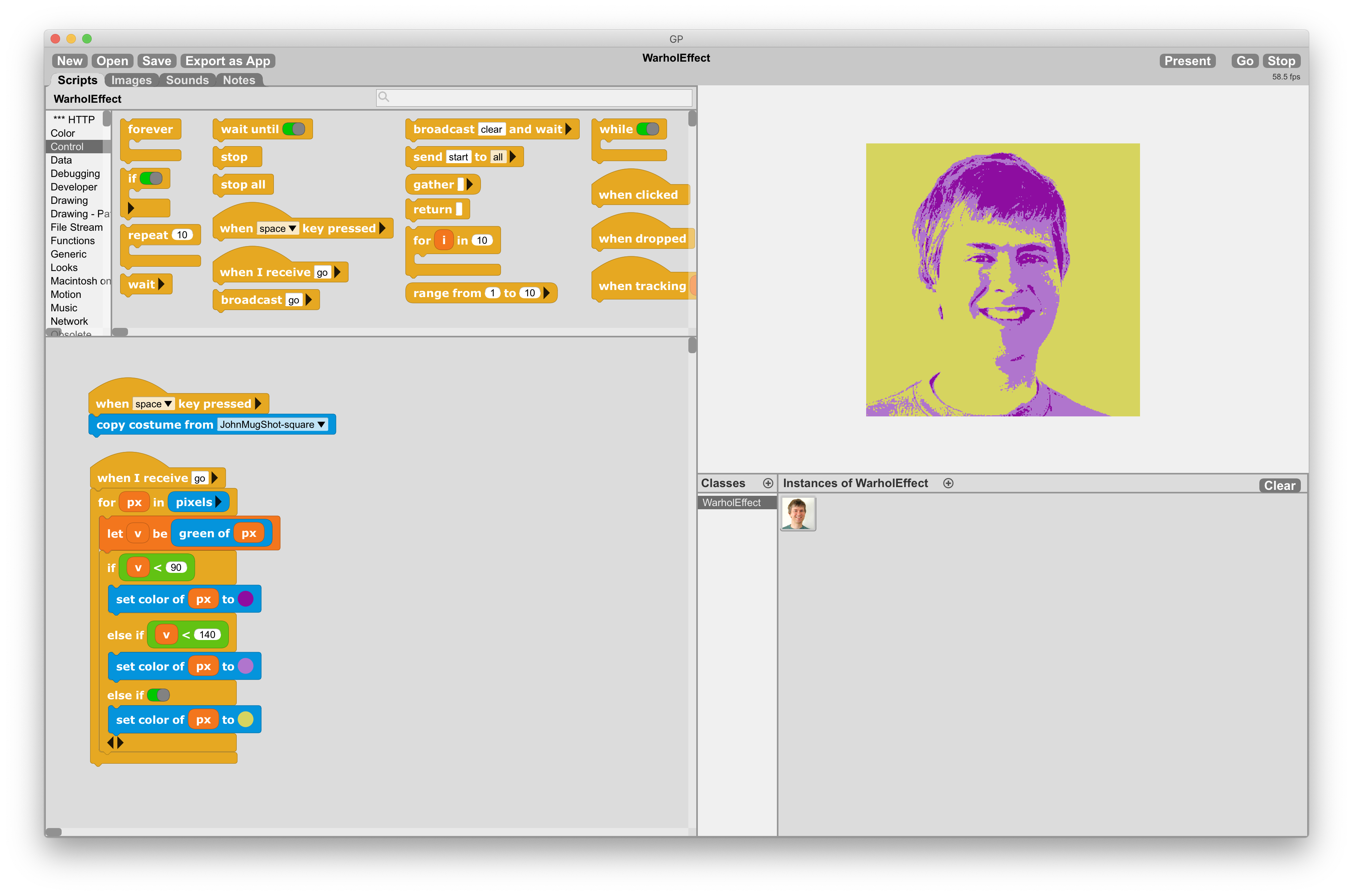The height and width of the screenshot is (896, 1353).
Task: Expand the 'wait' block arrow in palette
Action: (x=161, y=284)
